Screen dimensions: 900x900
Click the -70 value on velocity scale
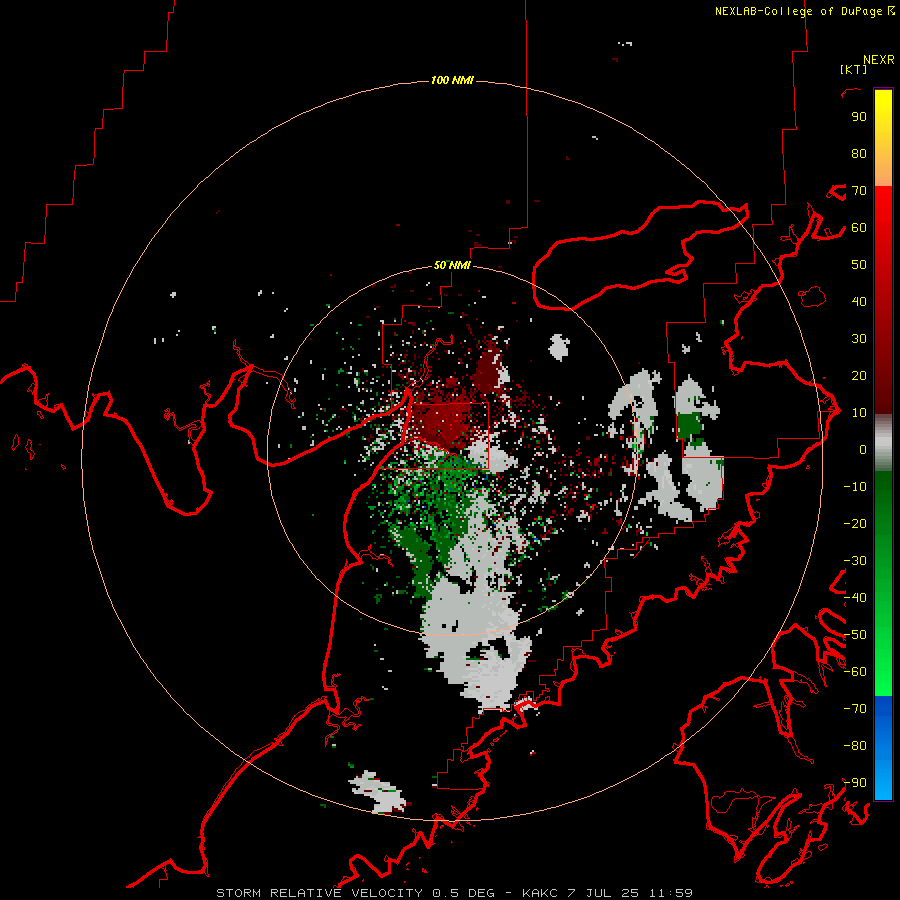pyautogui.click(x=855, y=709)
